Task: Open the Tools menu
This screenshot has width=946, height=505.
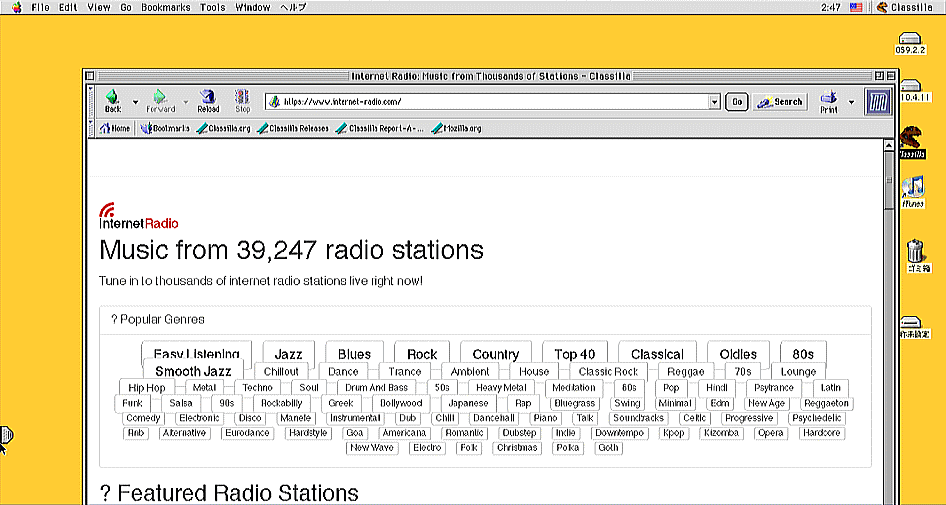Action: [212, 7]
